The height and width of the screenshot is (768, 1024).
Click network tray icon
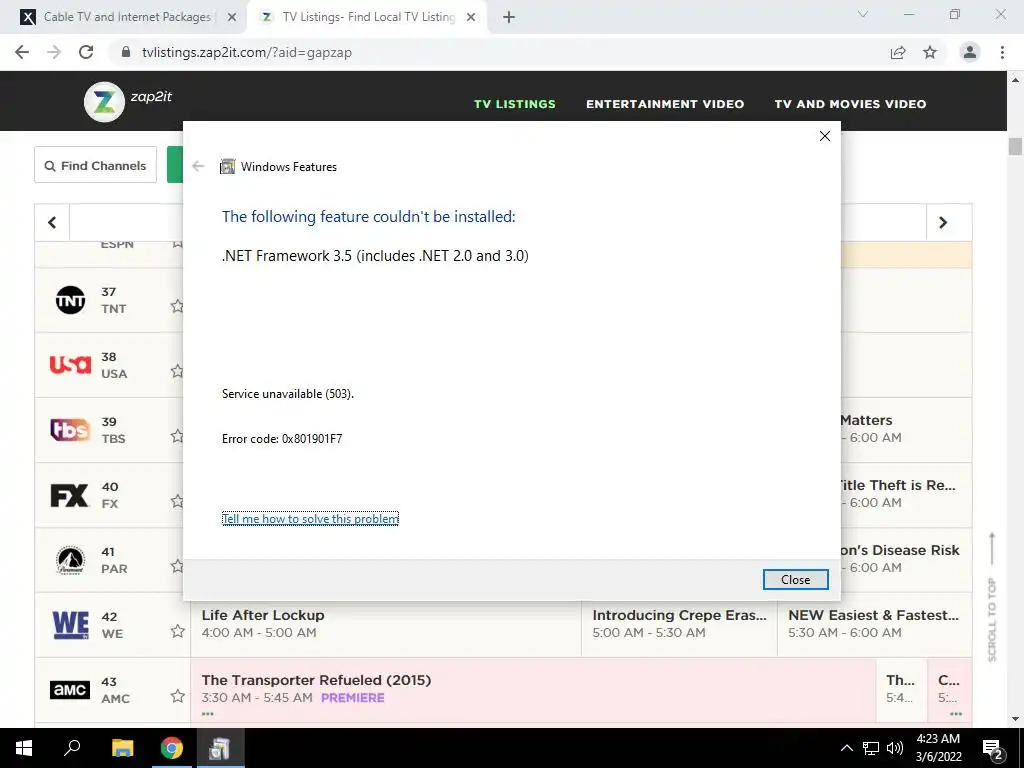[871, 748]
